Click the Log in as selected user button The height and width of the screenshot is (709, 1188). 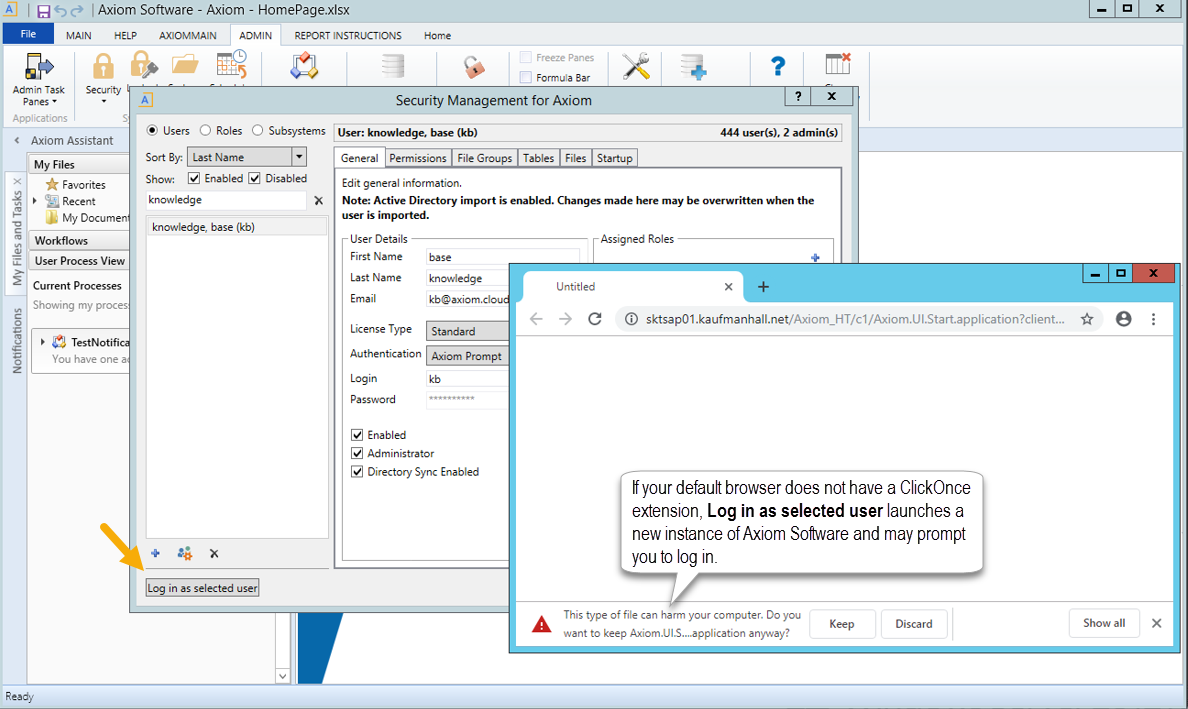tap(202, 588)
